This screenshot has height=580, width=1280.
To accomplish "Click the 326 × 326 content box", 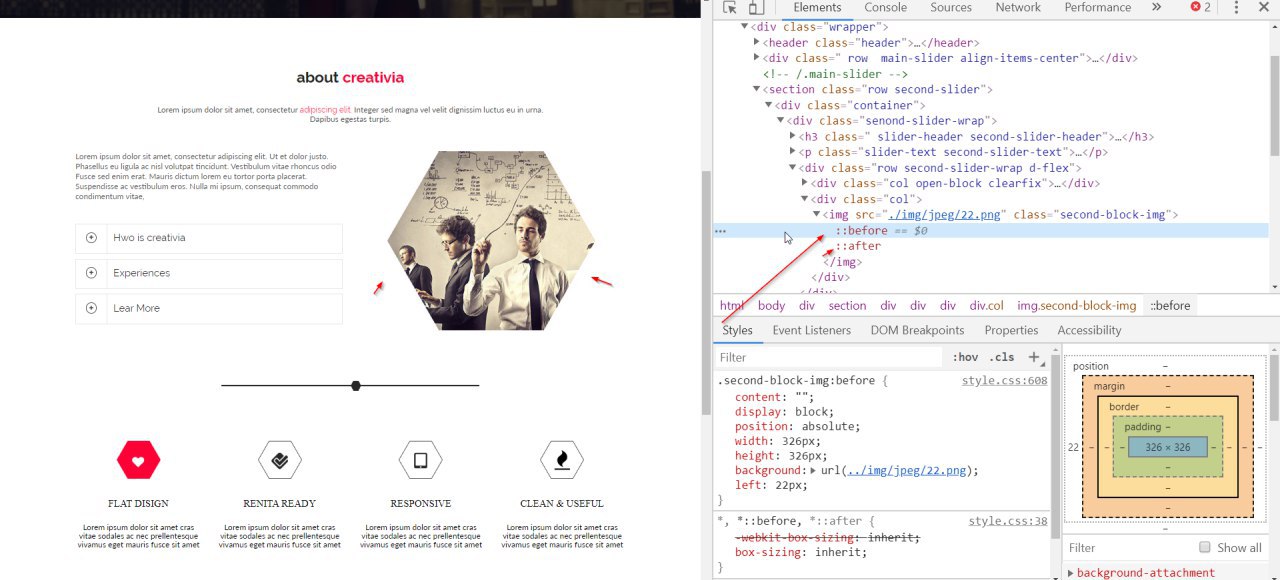I will (1167, 447).
